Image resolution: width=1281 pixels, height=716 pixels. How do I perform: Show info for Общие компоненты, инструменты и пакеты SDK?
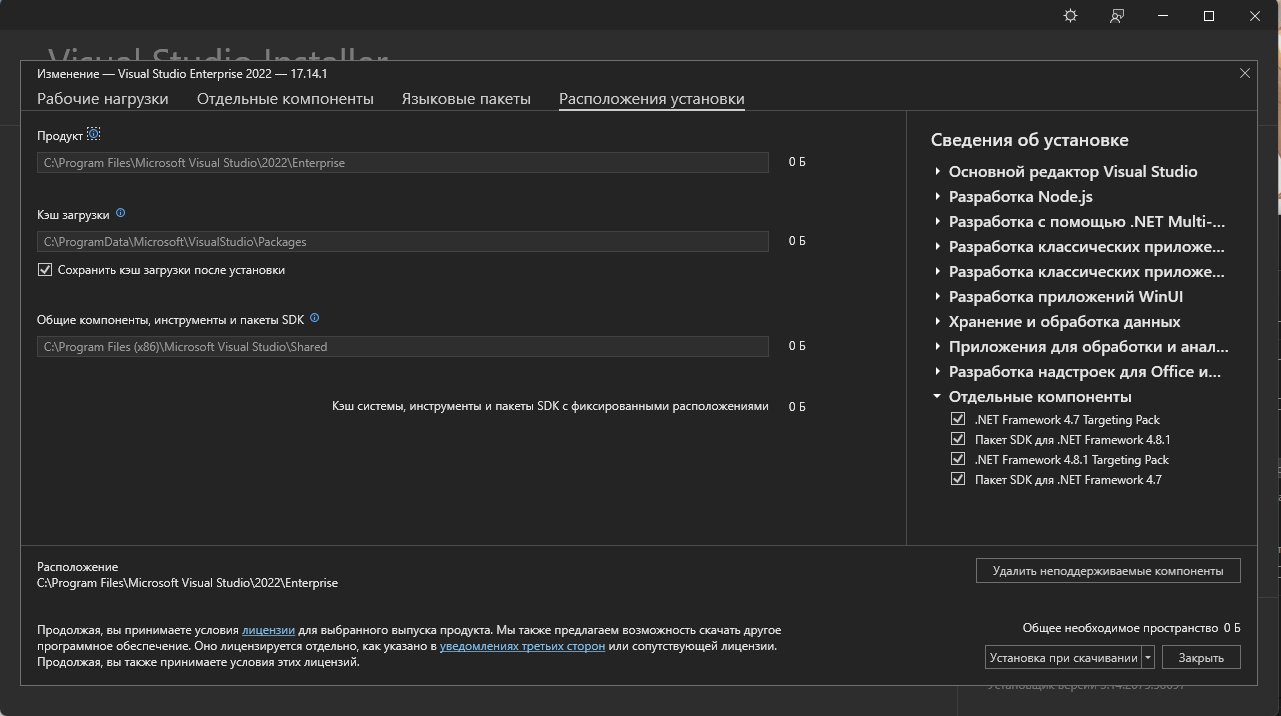tap(315, 318)
